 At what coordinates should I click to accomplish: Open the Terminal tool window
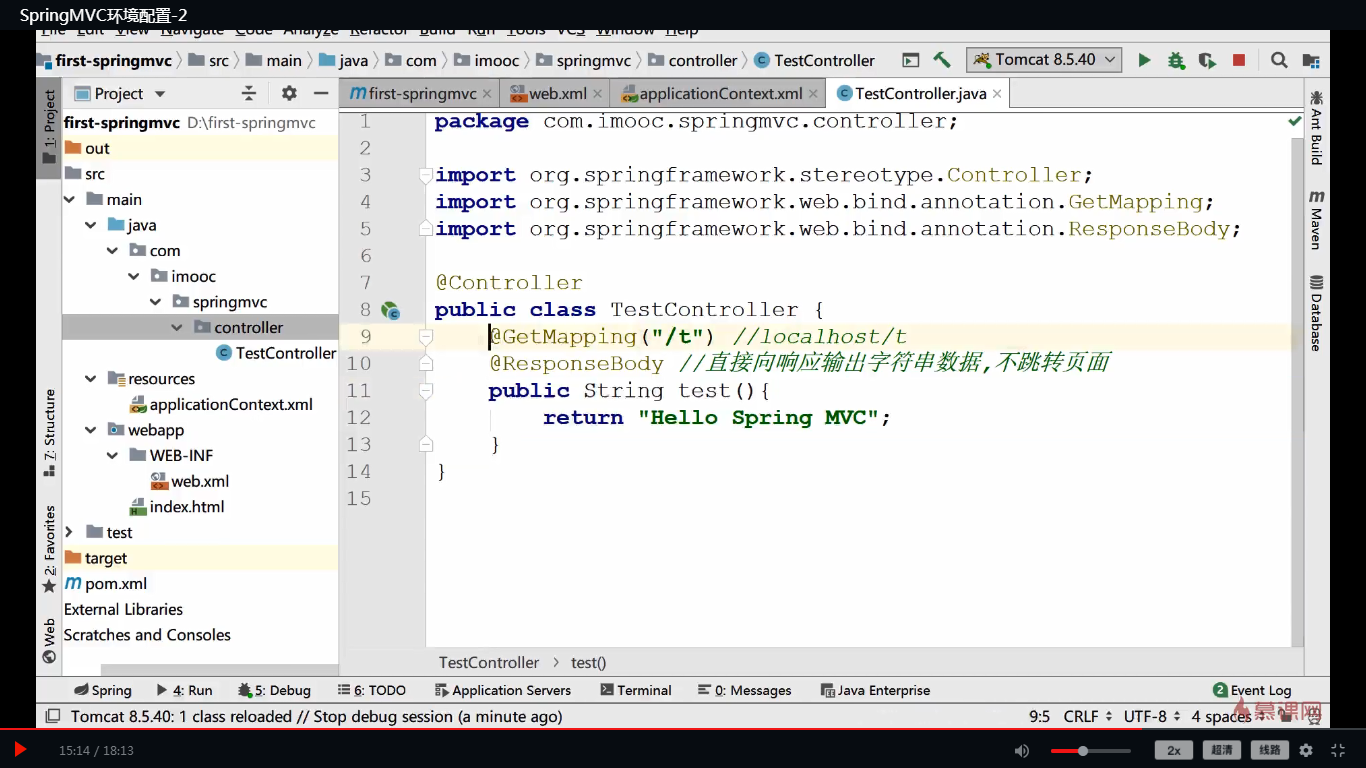point(635,690)
